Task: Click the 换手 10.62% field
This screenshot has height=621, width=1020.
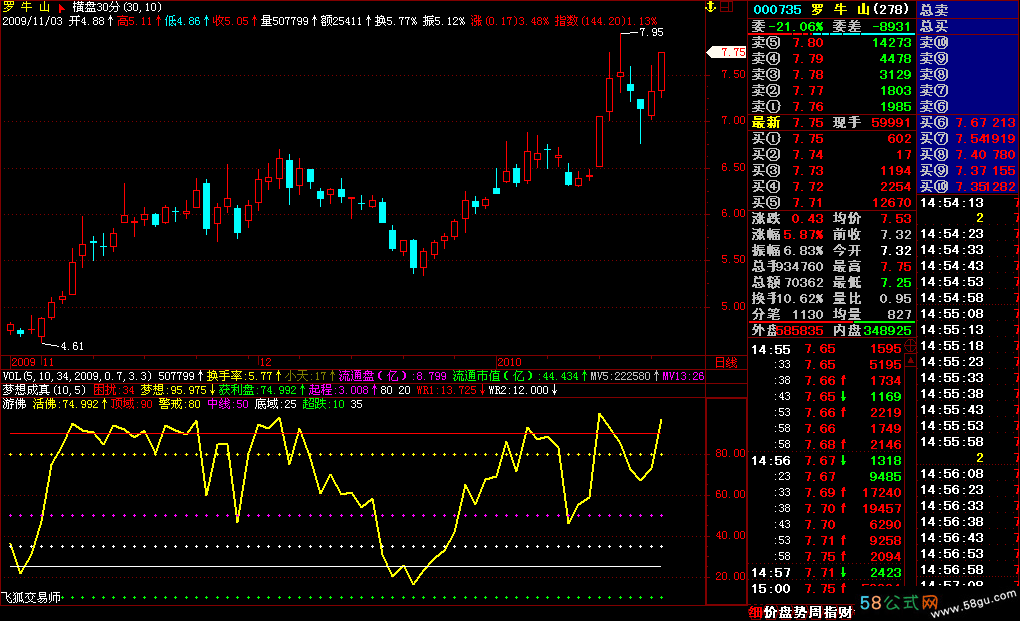Action: click(788, 298)
